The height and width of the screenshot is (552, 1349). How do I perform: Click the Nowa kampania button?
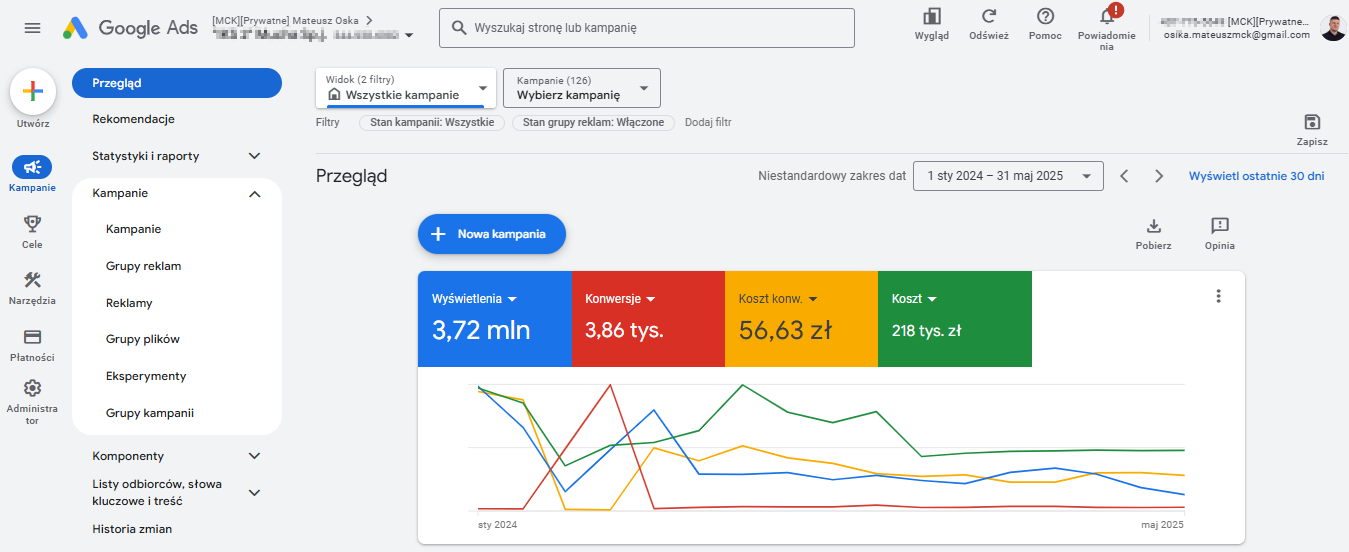click(x=491, y=234)
